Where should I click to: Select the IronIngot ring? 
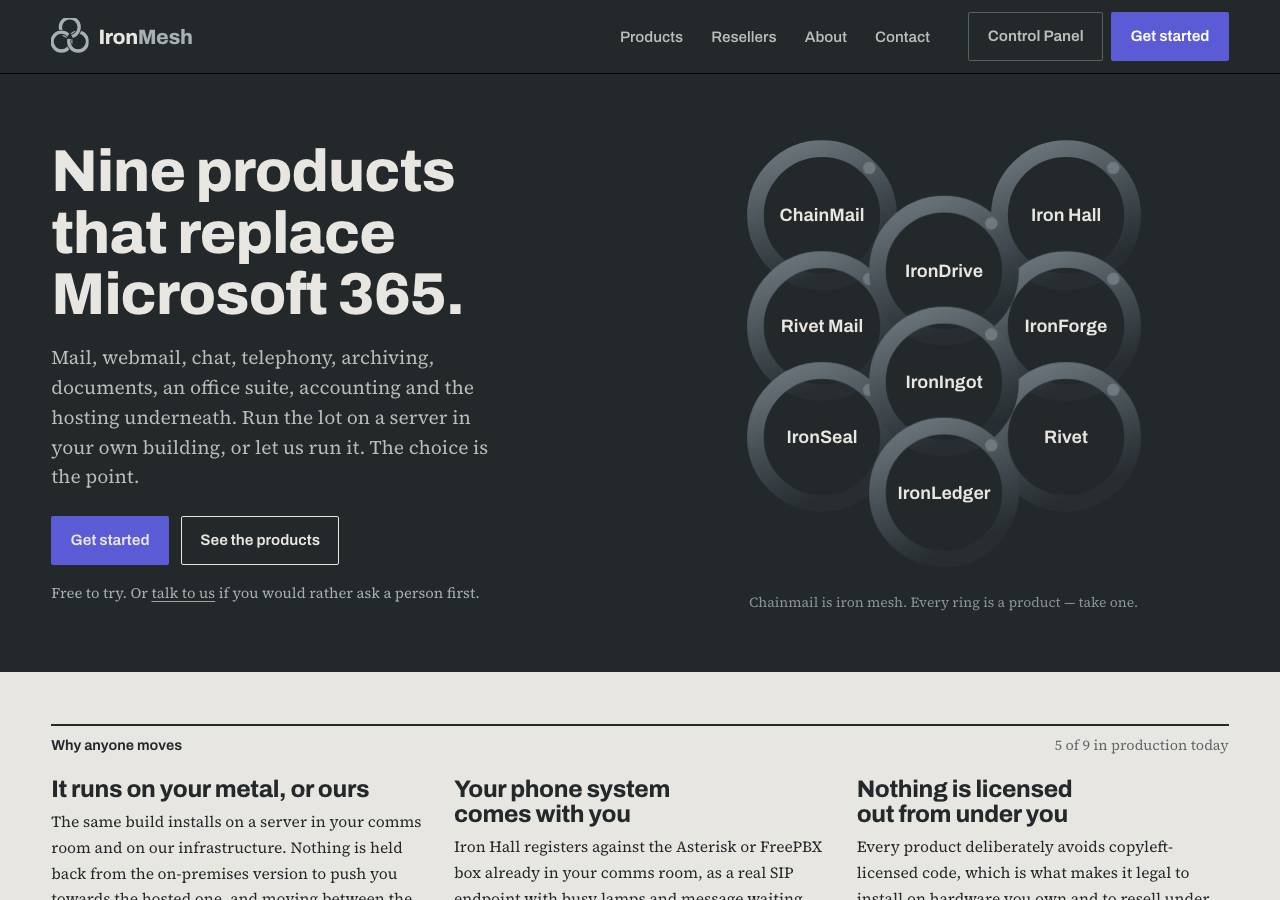tap(944, 382)
